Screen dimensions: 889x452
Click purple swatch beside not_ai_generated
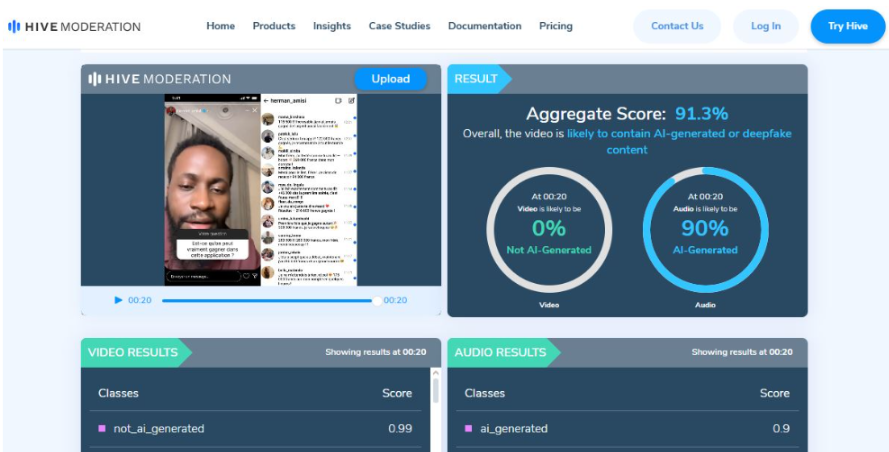102,429
